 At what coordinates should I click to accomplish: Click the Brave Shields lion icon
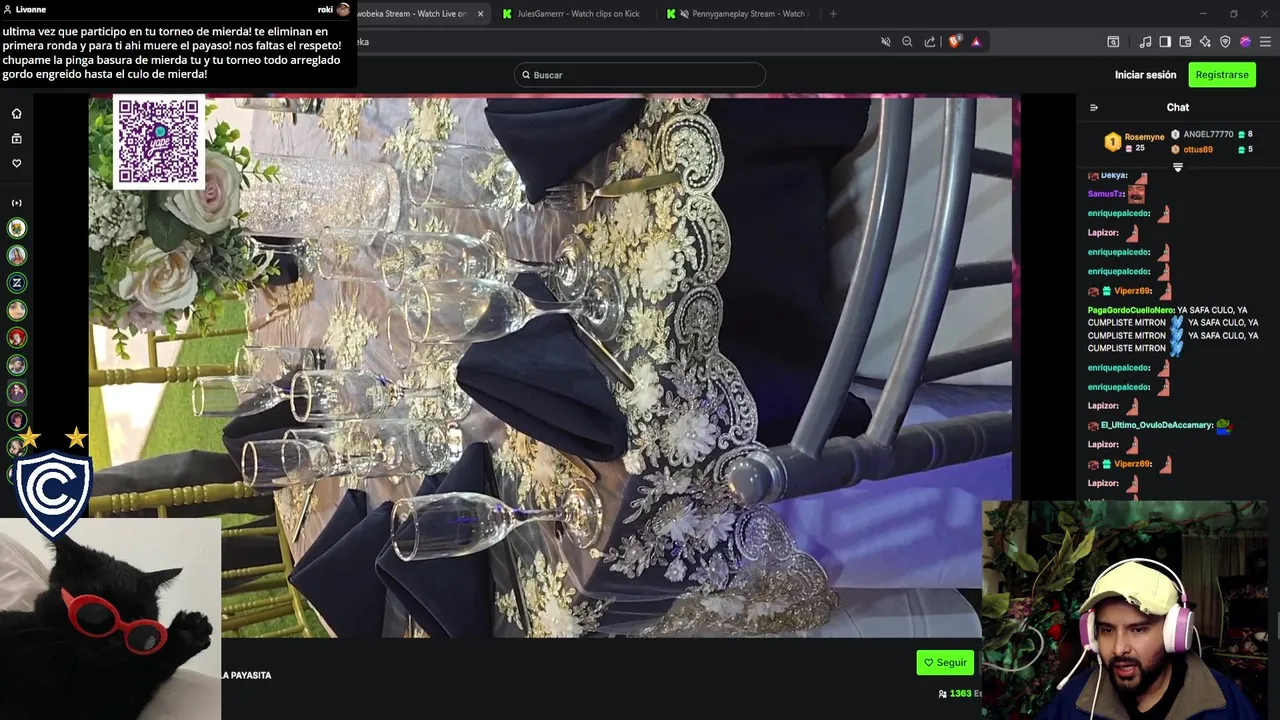tap(954, 42)
